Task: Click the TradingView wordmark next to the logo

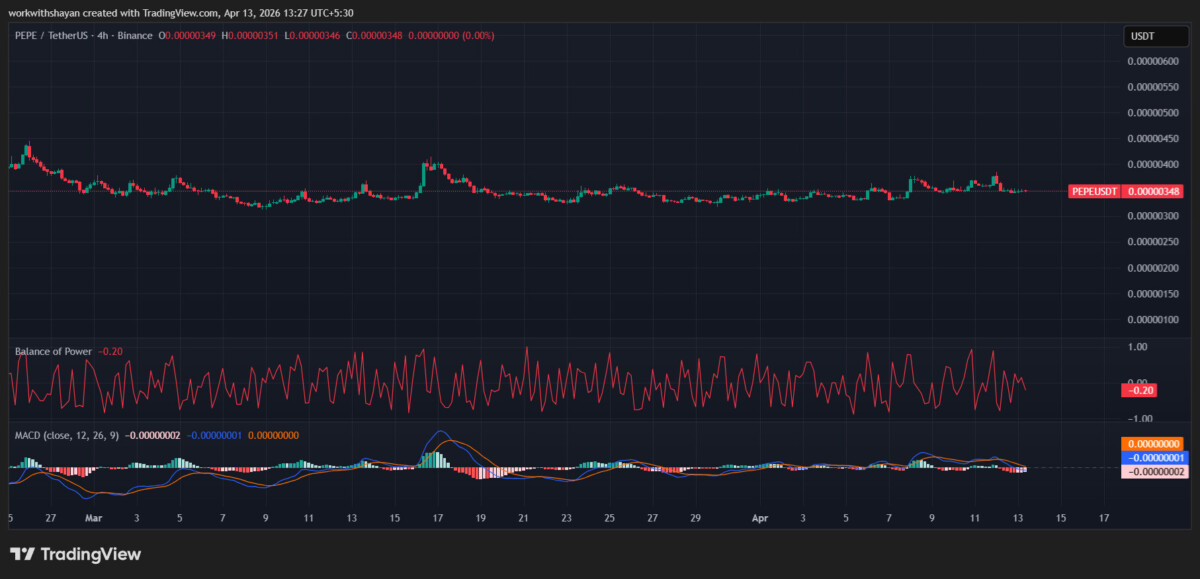Action: pyautogui.click(x=90, y=553)
